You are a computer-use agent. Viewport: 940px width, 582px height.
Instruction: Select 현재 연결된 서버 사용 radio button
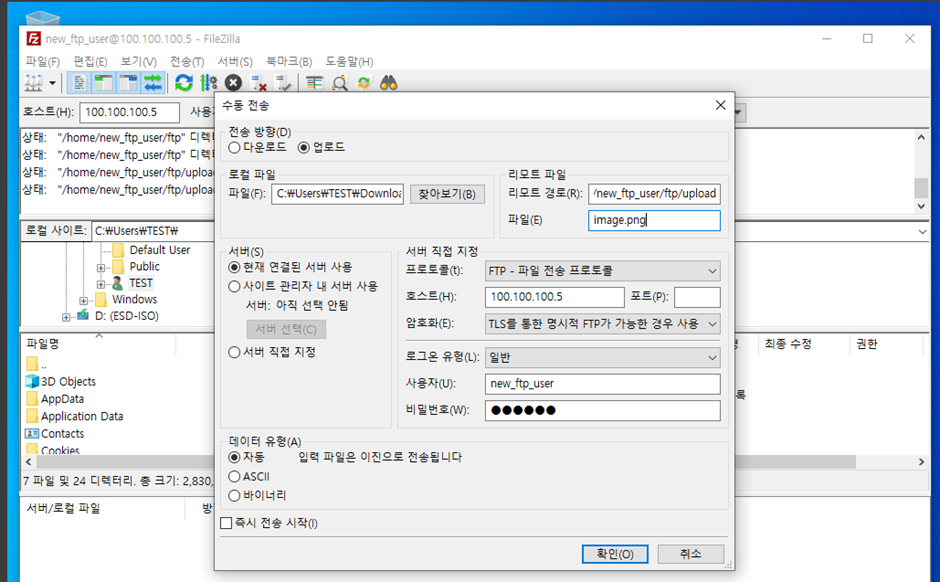(x=234, y=267)
